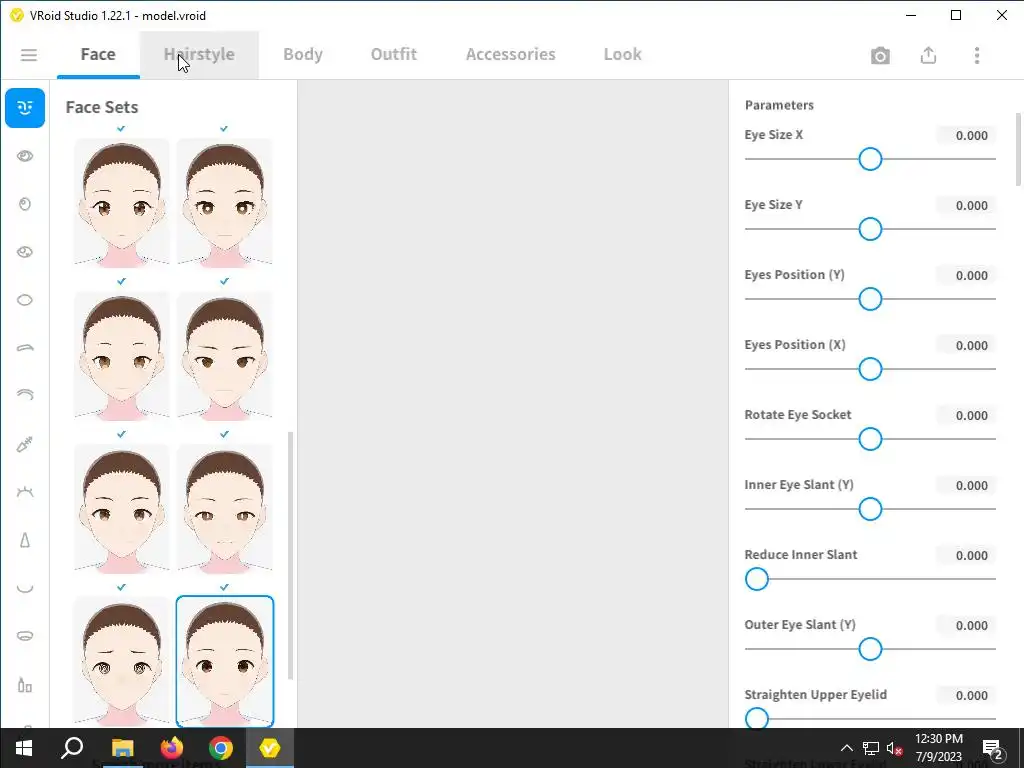1024x768 pixels.
Task: Switch to the Face tab
Action: [98, 54]
